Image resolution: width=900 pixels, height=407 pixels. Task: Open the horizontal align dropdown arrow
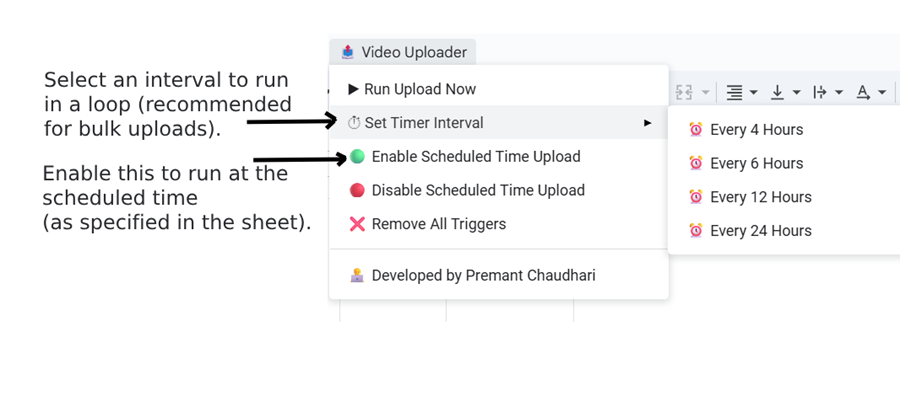tap(753, 93)
